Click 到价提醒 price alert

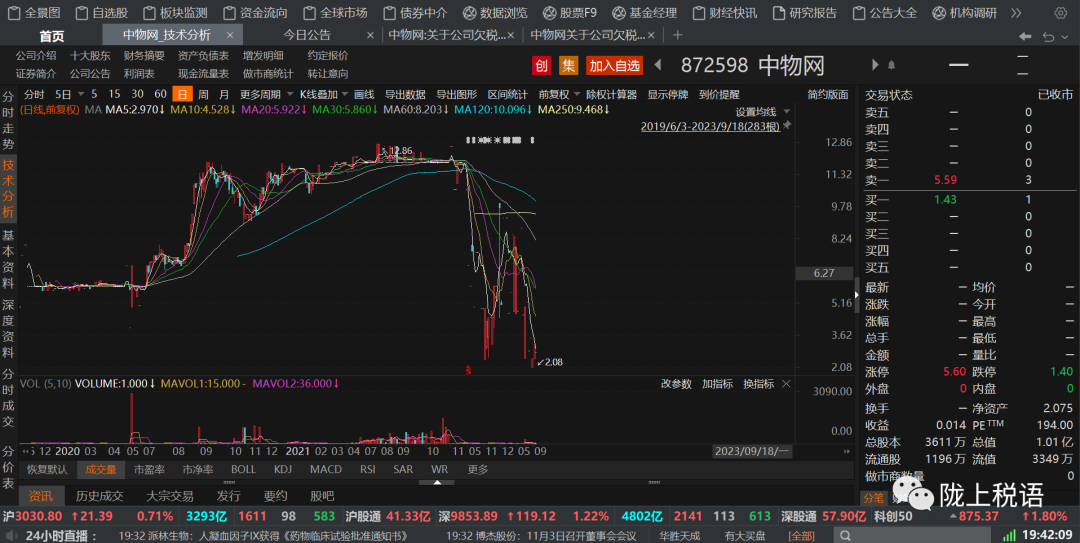point(719,94)
